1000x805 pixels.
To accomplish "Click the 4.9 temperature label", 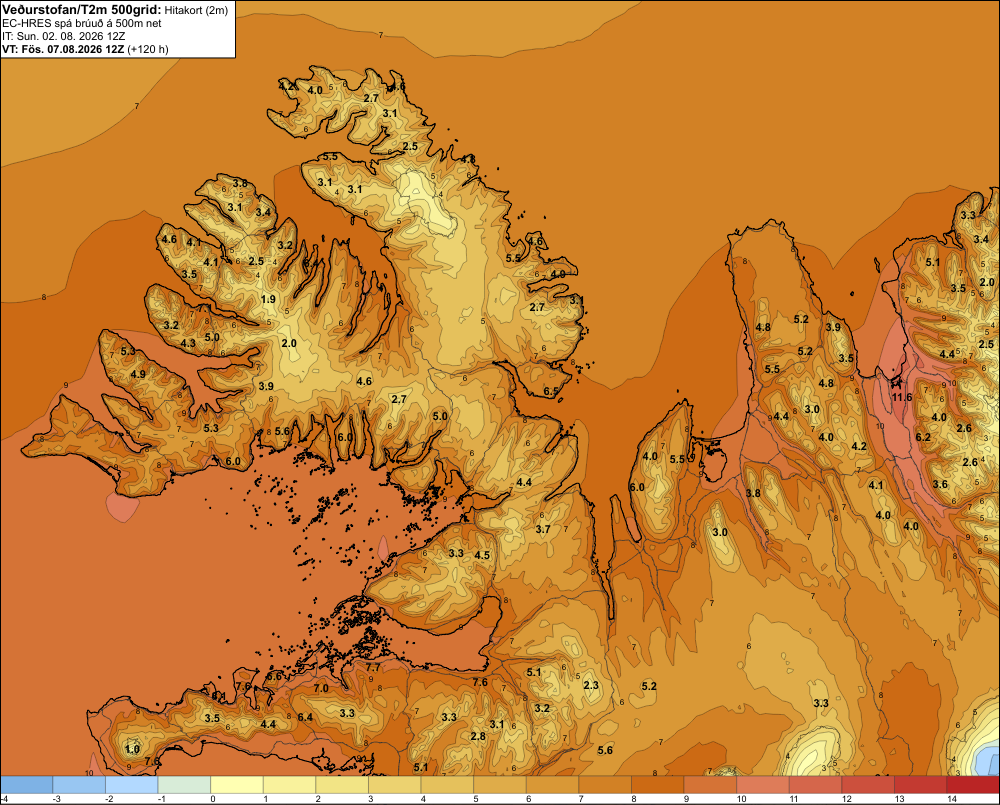I will point(138,374).
